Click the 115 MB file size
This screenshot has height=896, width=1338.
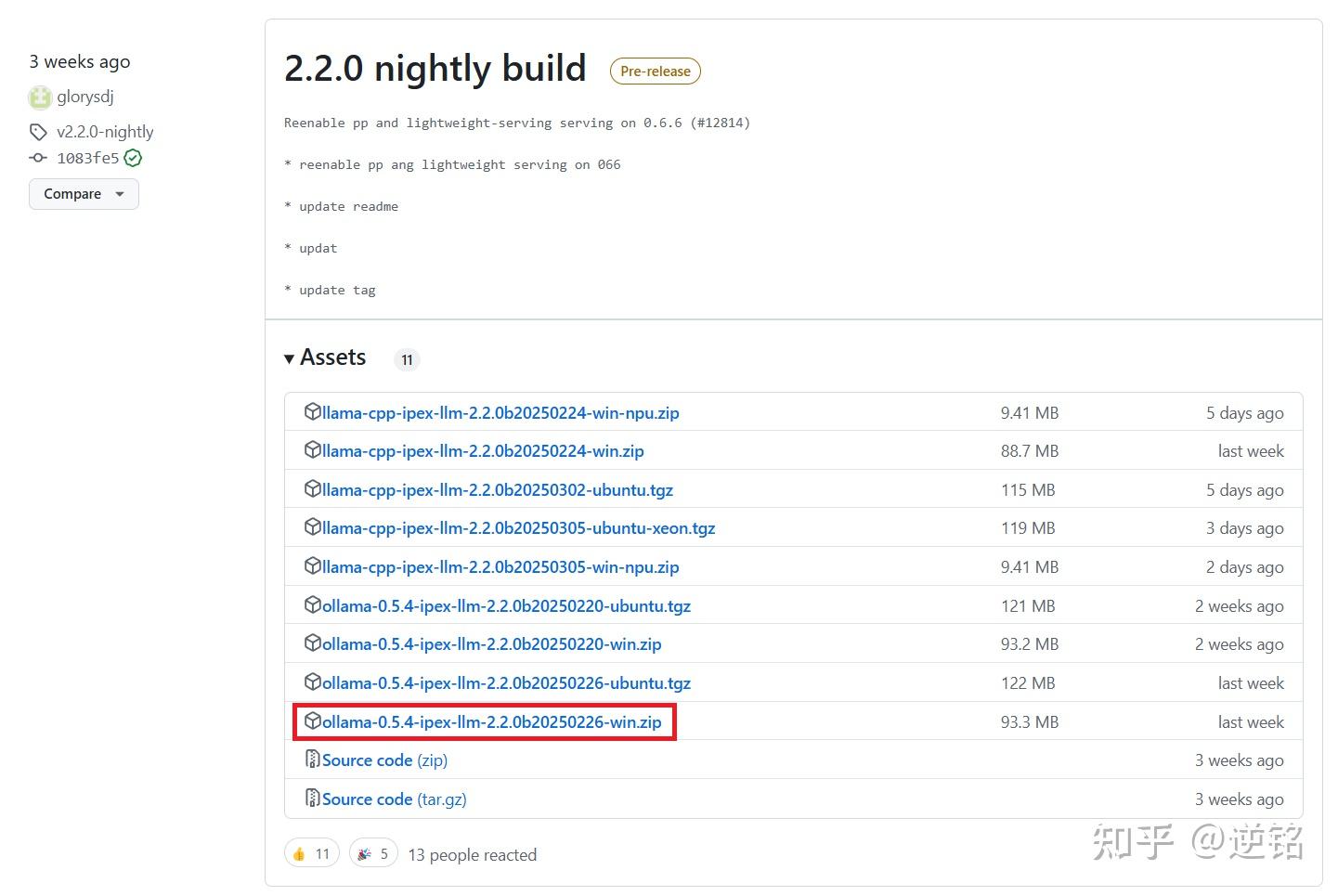point(1028,490)
